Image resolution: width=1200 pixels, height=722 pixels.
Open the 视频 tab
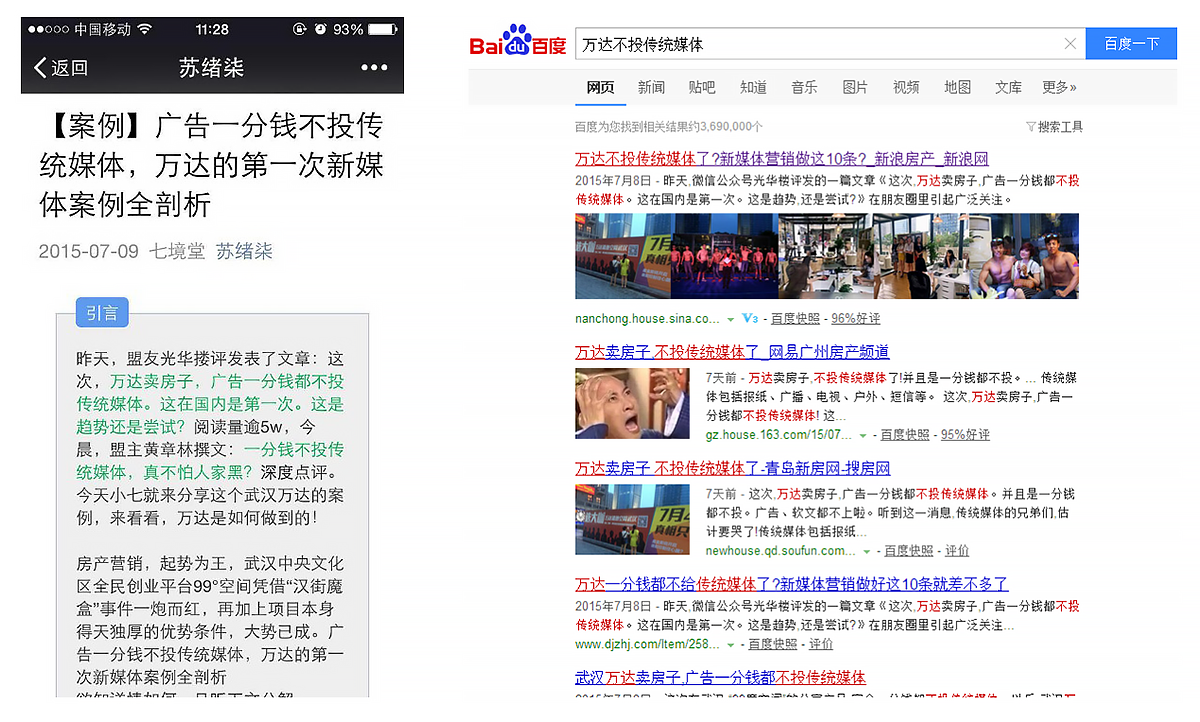(x=906, y=88)
